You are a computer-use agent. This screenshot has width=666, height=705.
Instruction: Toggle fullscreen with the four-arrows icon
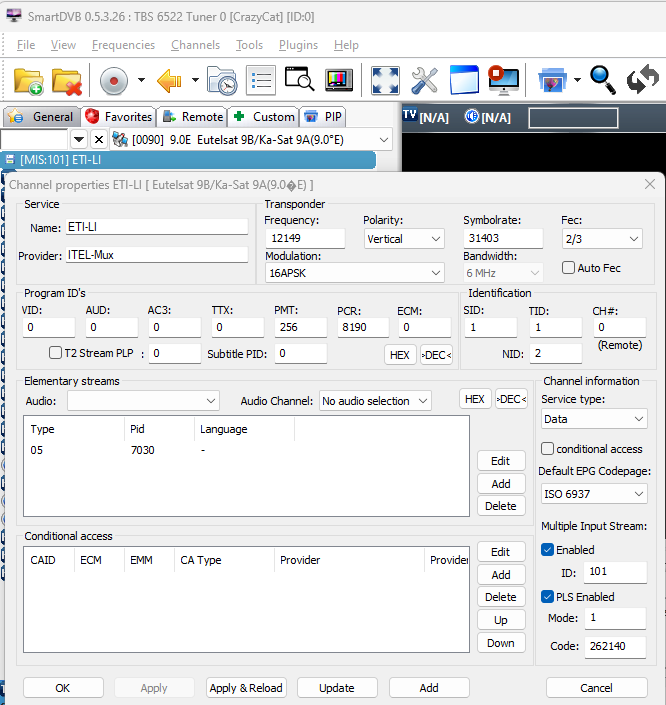385,81
